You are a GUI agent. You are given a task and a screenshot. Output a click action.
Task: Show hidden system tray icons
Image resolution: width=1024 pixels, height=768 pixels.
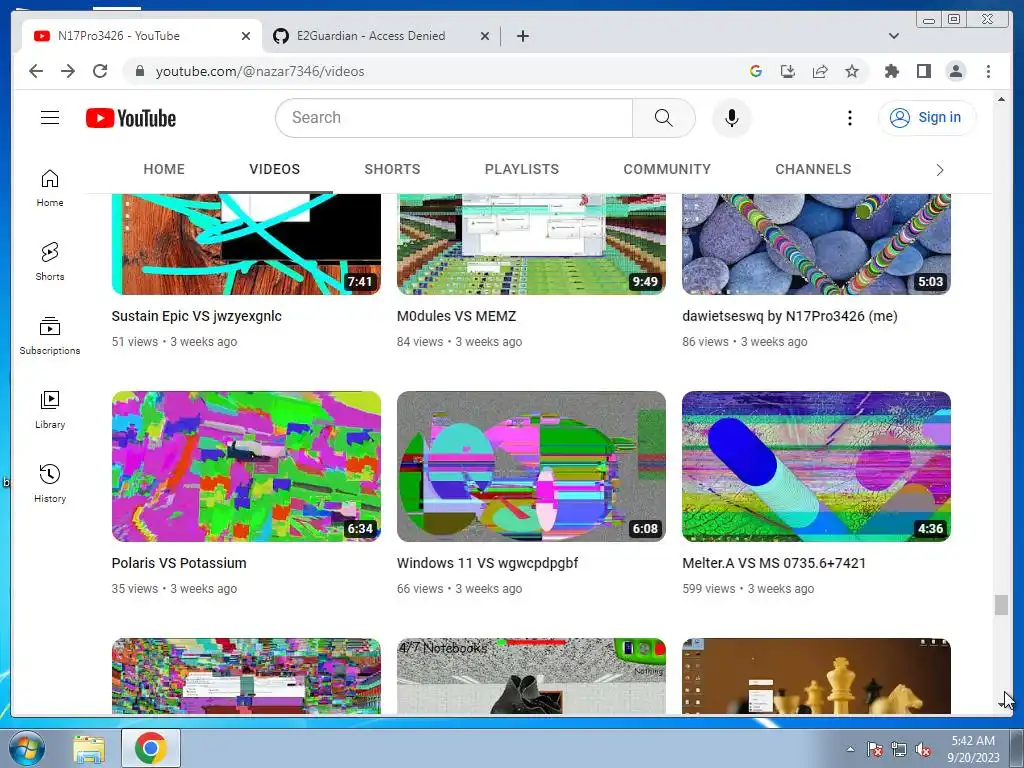[x=850, y=749]
